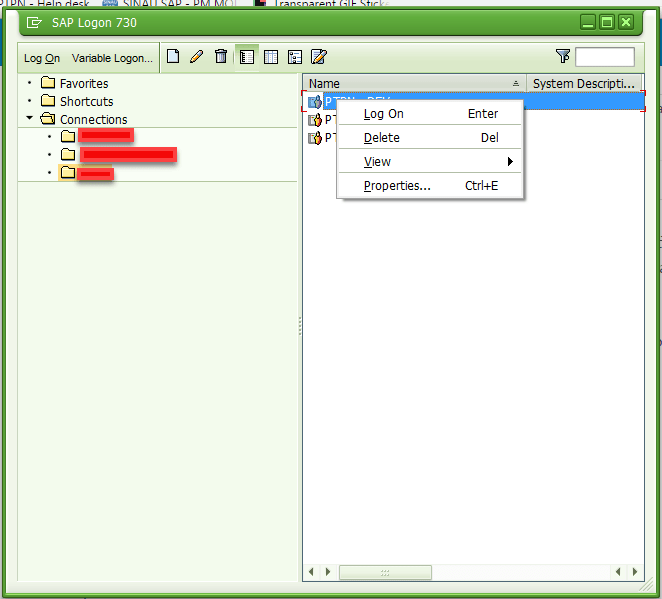The image size is (662, 599).
Task: Switch to List view icon
Action: tap(271, 57)
